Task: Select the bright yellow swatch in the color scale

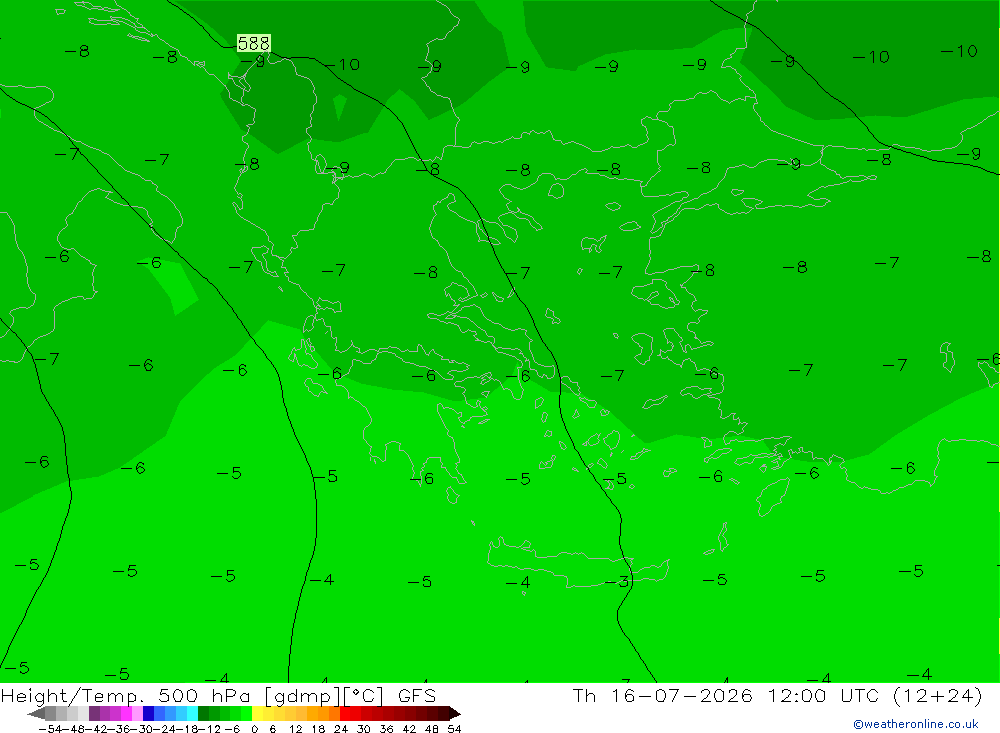Action: (x=257, y=713)
